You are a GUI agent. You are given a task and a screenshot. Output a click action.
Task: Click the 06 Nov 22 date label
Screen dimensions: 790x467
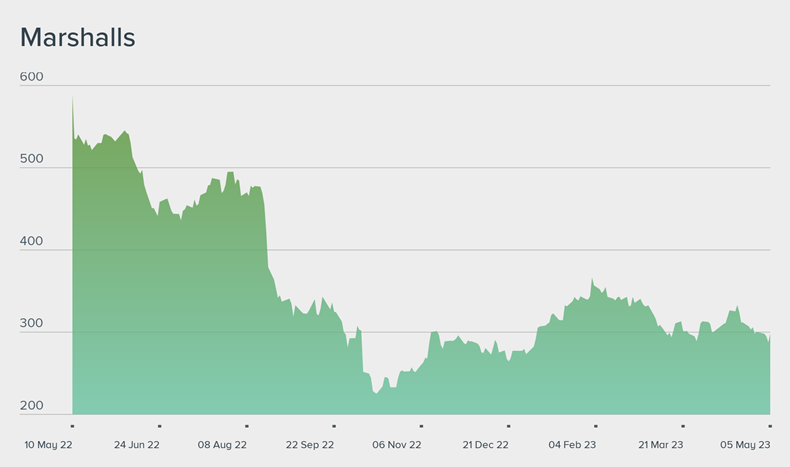[x=397, y=444]
